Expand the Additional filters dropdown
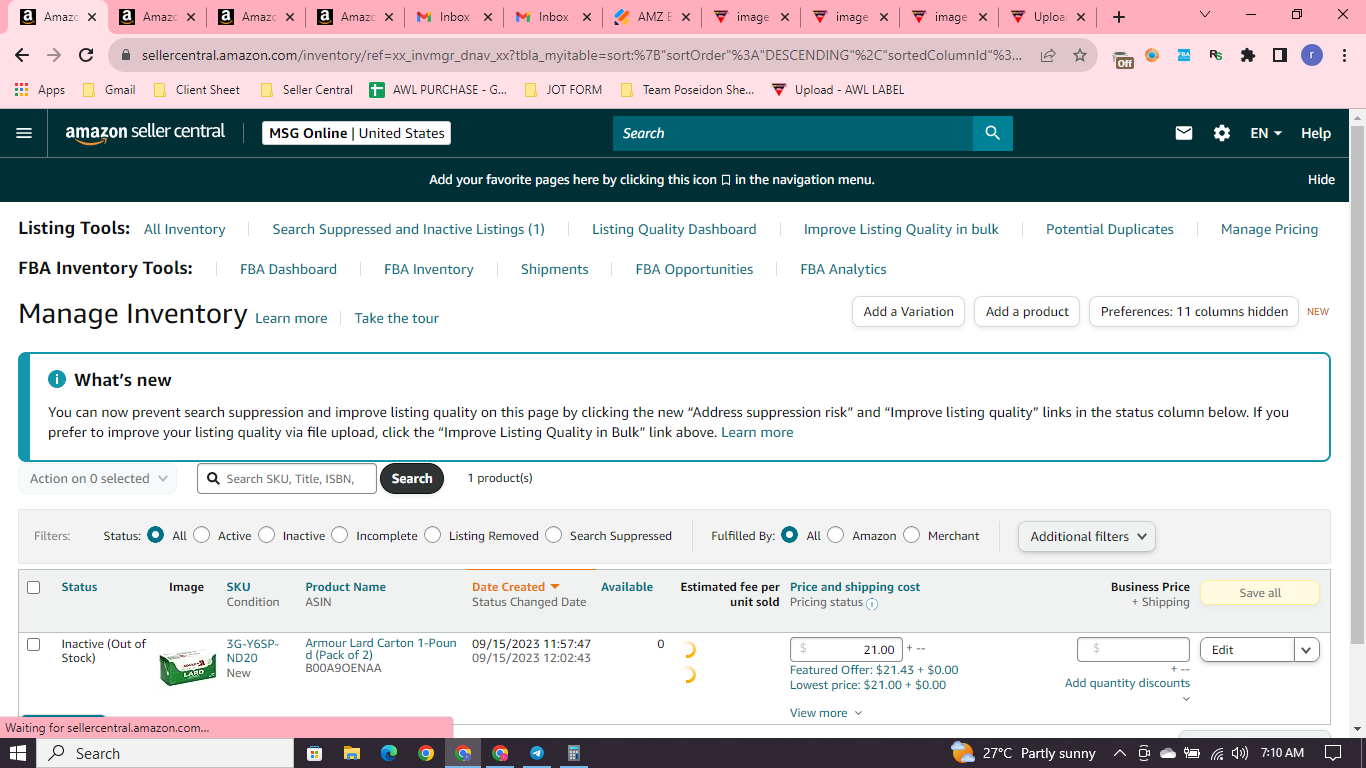This screenshot has width=1366, height=768. [1086, 536]
